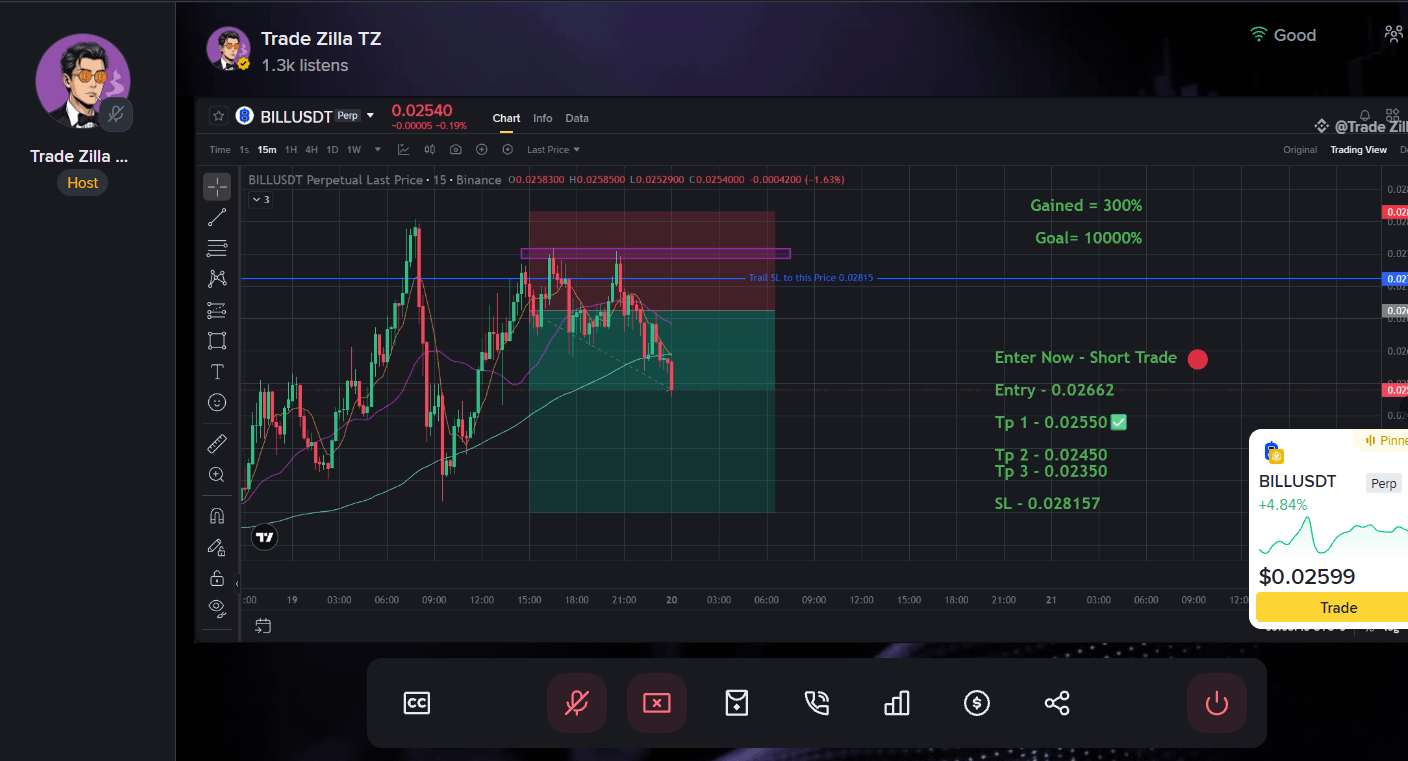The height and width of the screenshot is (761, 1408).
Task: Open the Fibonacci retracement tool
Action: [217, 248]
